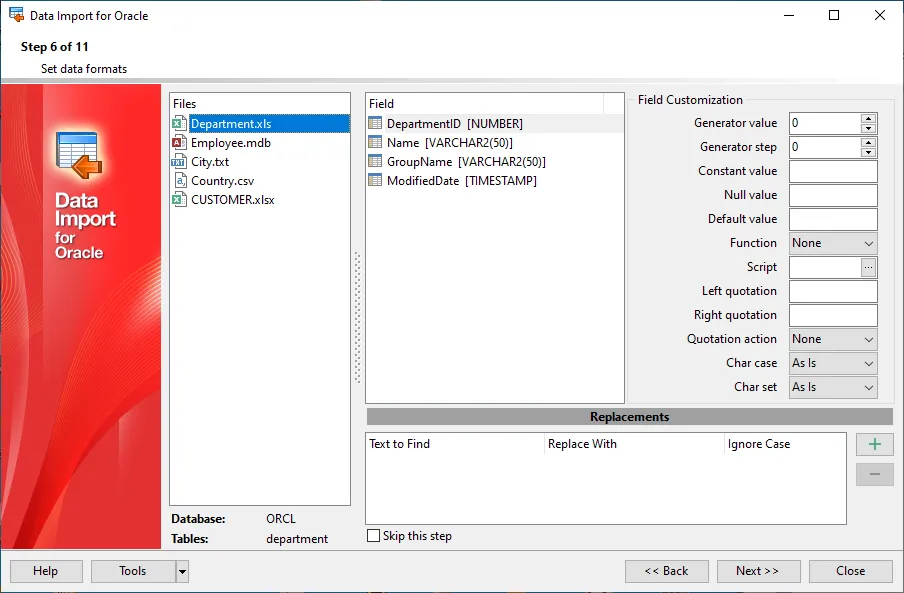Add a replacement with the plus button
This screenshot has height=593, width=904.
click(875, 444)
